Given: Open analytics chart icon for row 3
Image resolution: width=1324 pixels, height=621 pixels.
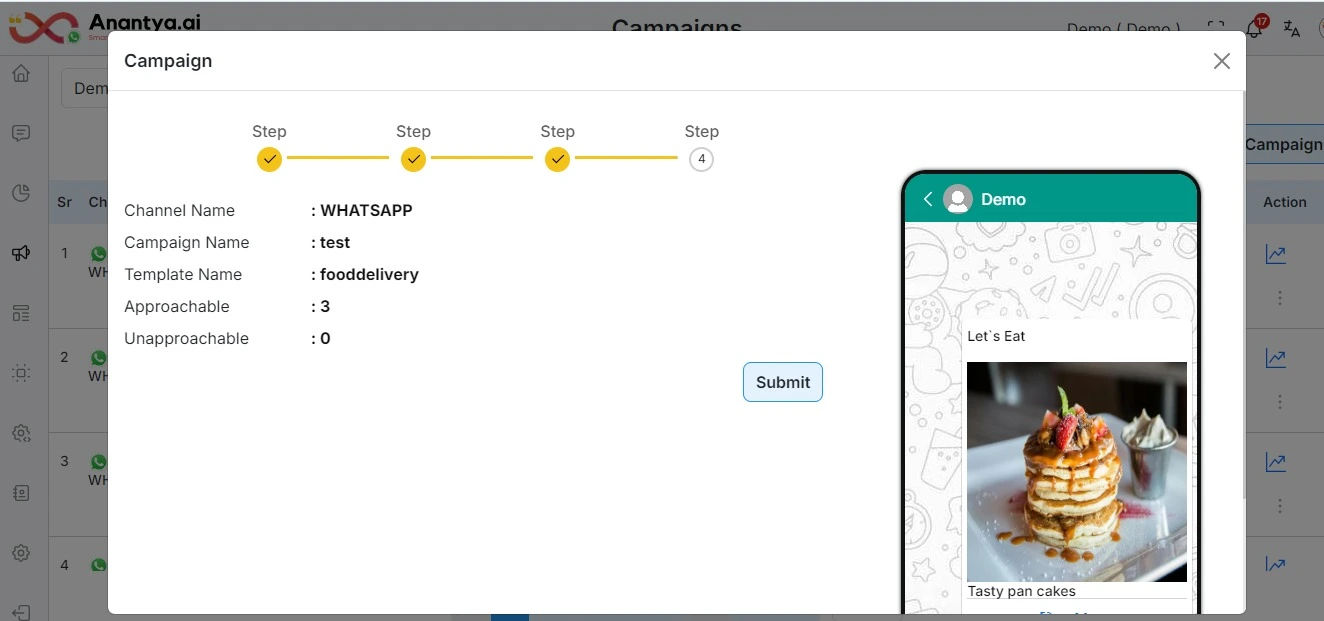Looking at the screenshot, I should 1276,462.
